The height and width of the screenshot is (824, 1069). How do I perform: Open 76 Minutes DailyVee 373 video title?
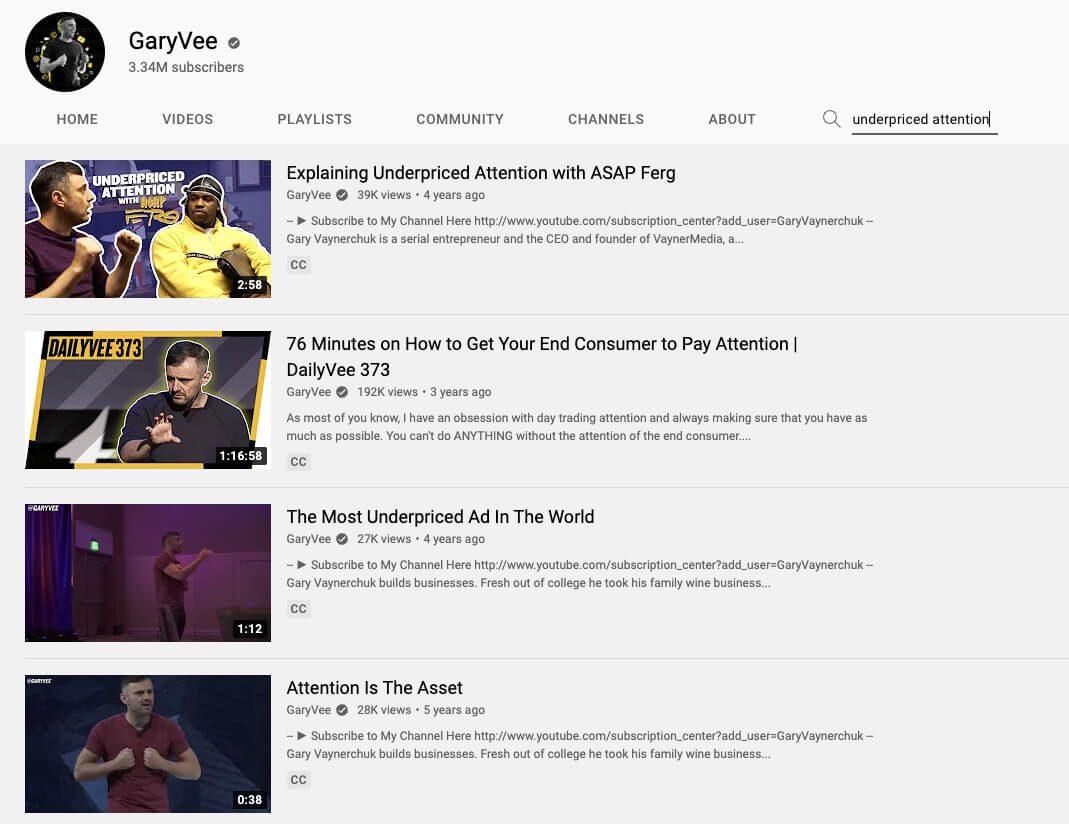point(541,356)
